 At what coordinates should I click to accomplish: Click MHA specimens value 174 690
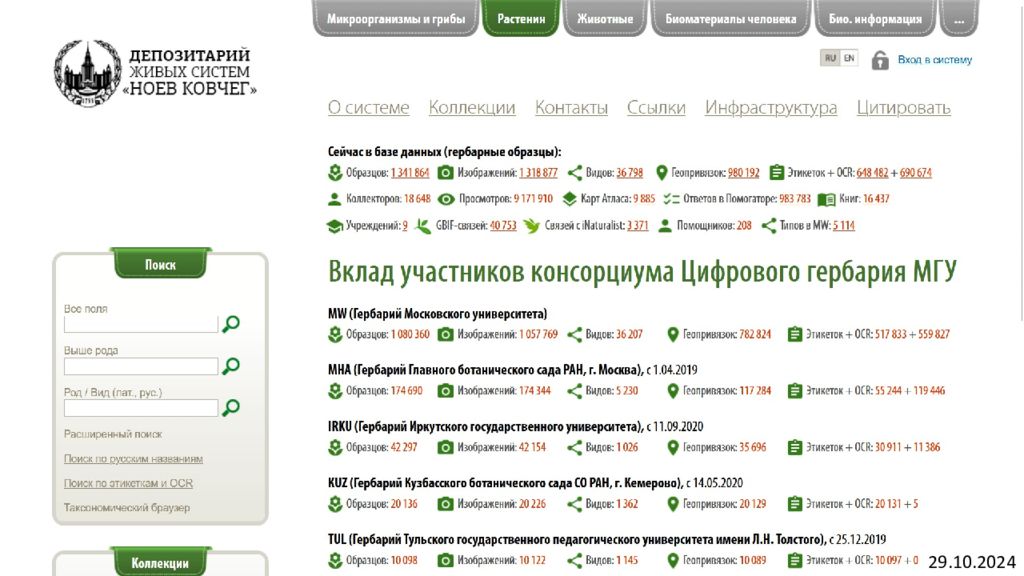(x=406, y=391)
